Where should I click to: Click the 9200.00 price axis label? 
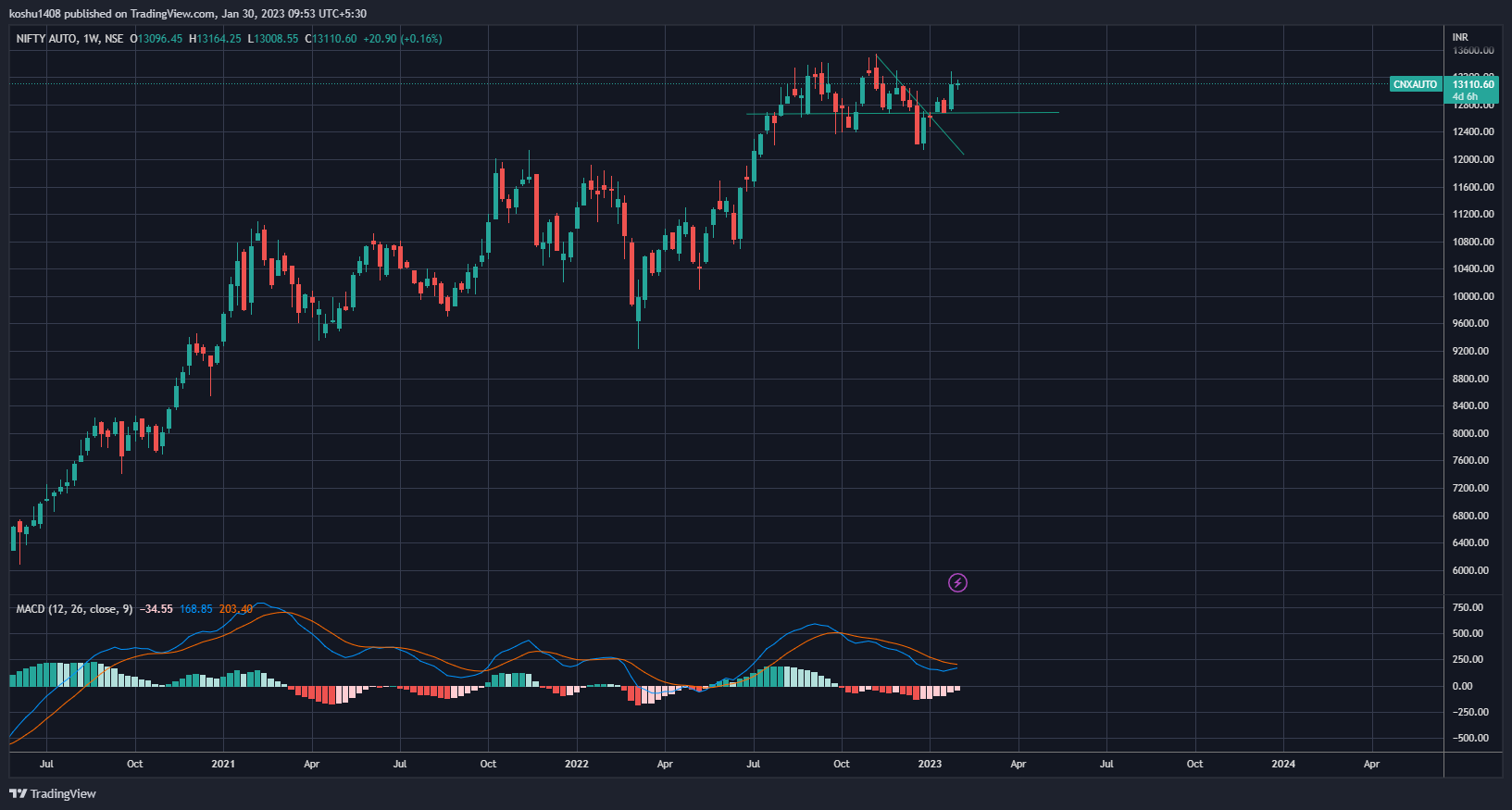tap(1471, 351)
